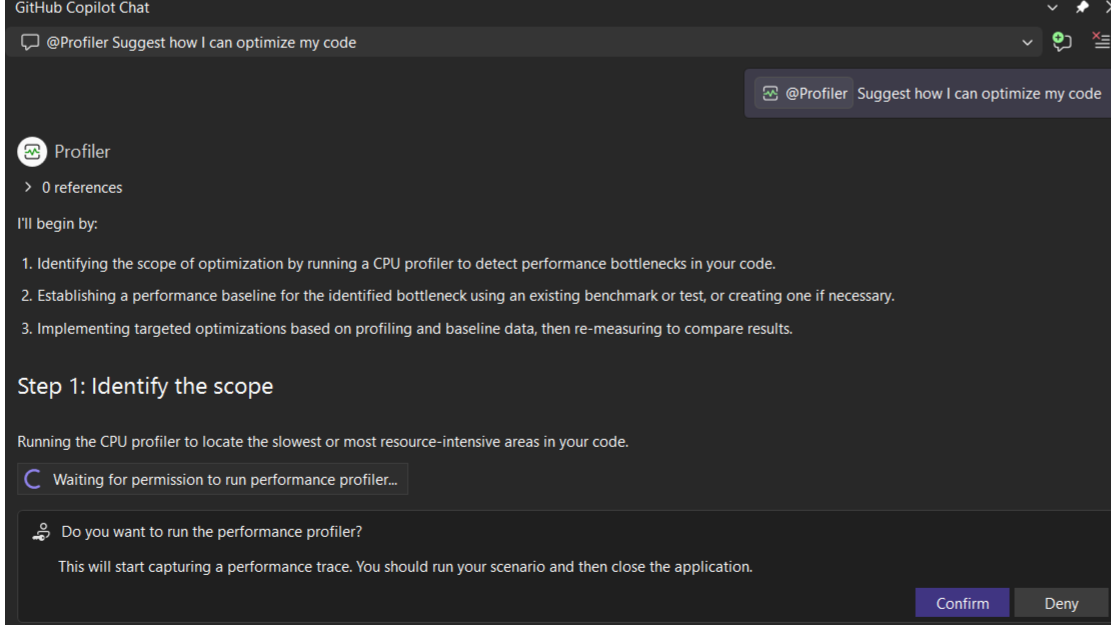The height and width of the screenshot is (625, 1111).
Task: Deny the performance profiler request
Action: pos(1060,602)
